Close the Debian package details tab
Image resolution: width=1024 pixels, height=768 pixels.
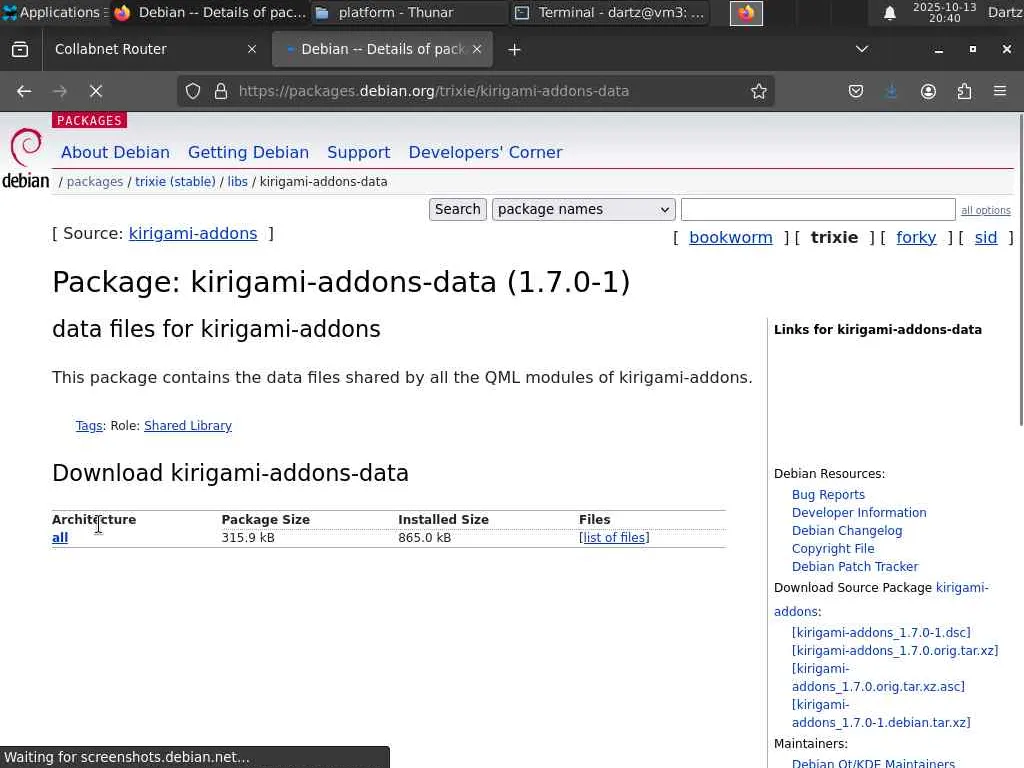point(477,49)
